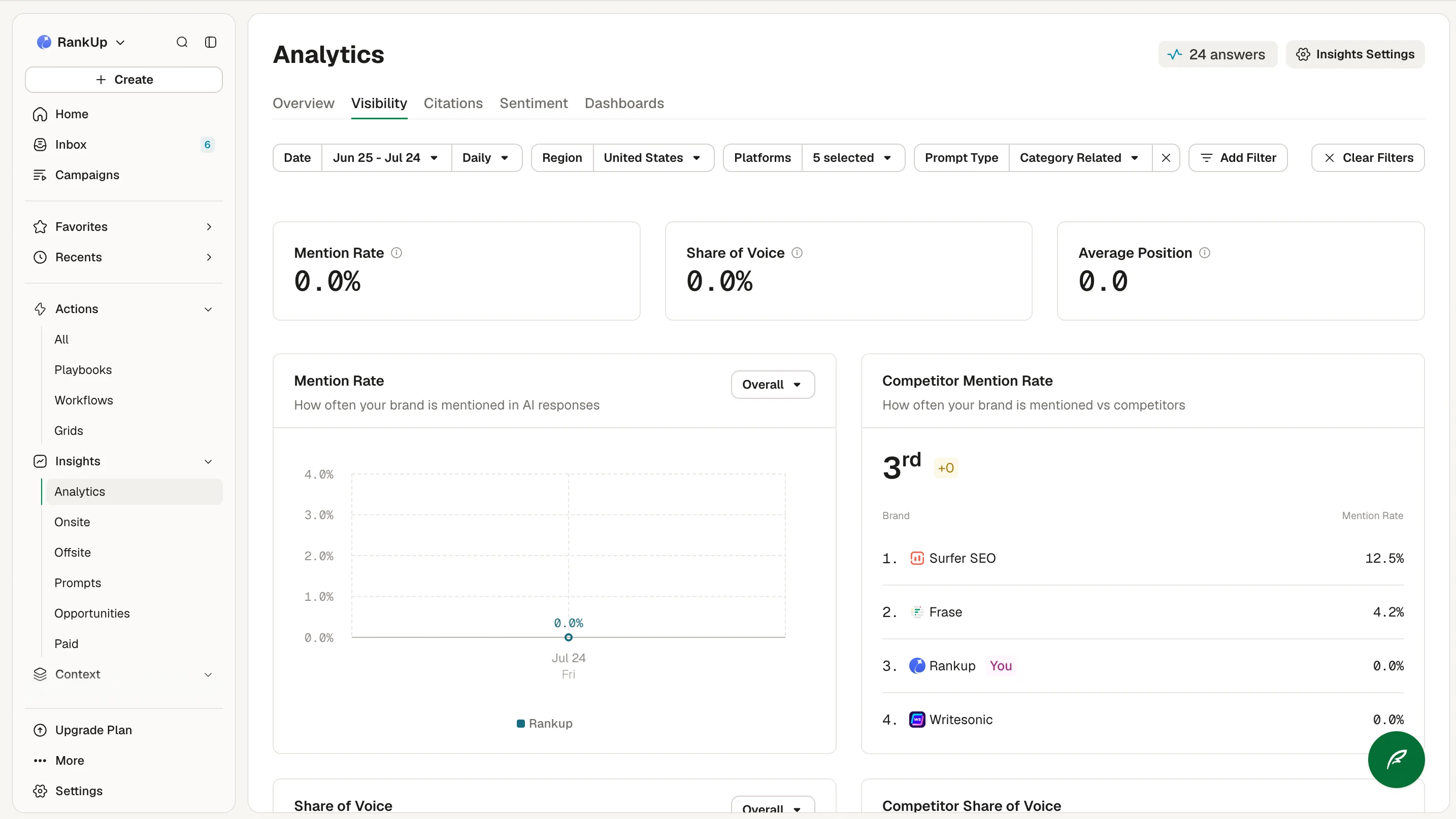Click the Add Filter button
This screenshot has width=1456, height=819.
click(x=1238, y=158)
